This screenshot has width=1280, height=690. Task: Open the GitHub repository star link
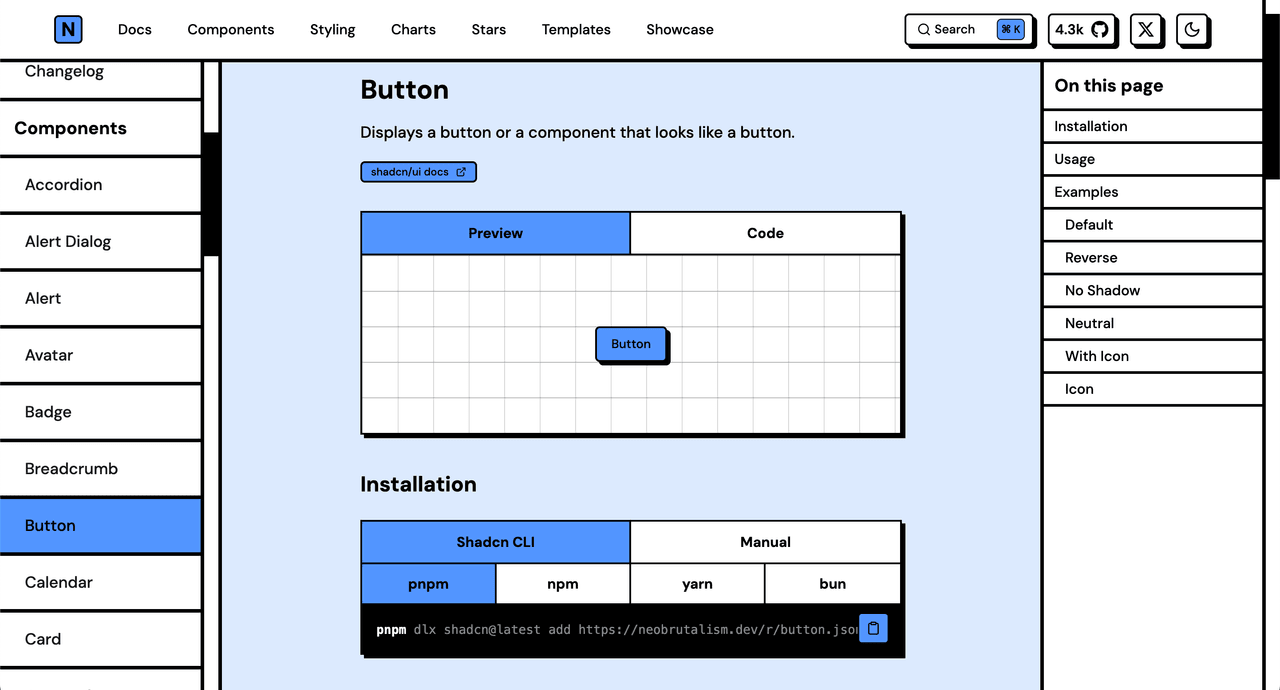[x=1082, y=29]
